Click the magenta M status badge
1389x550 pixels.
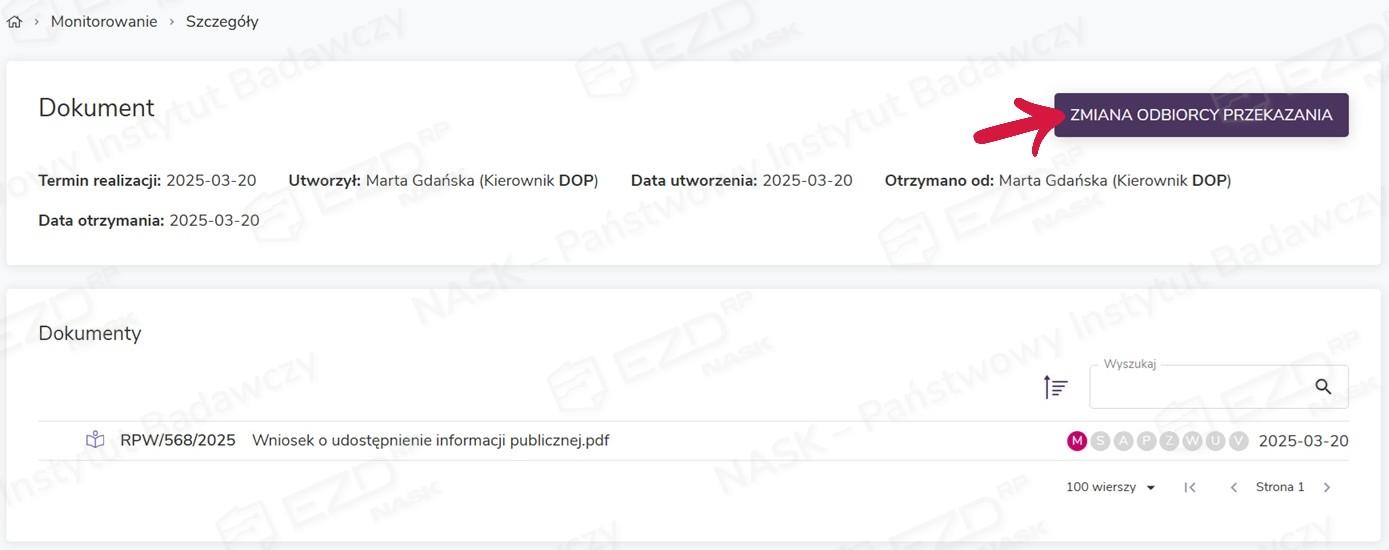pyautogui.click(x=1077, y=441)
